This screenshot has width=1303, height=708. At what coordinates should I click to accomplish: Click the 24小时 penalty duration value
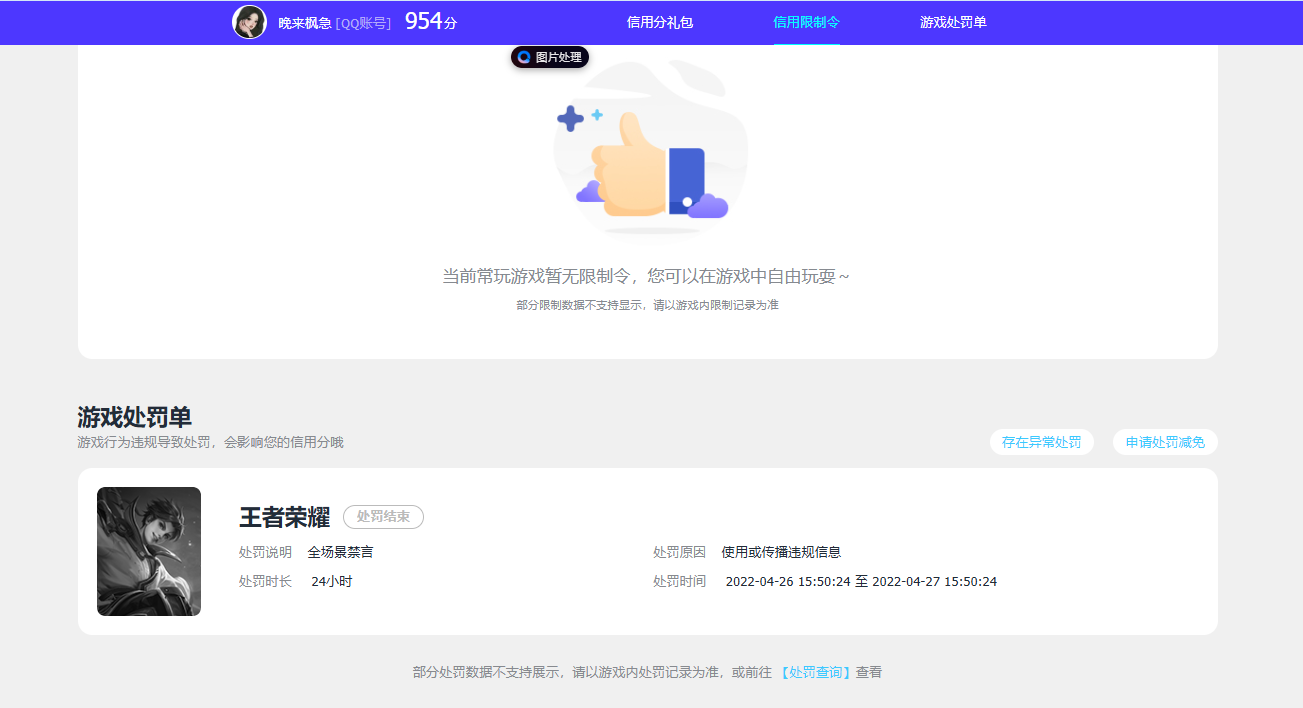click(331, 581)
